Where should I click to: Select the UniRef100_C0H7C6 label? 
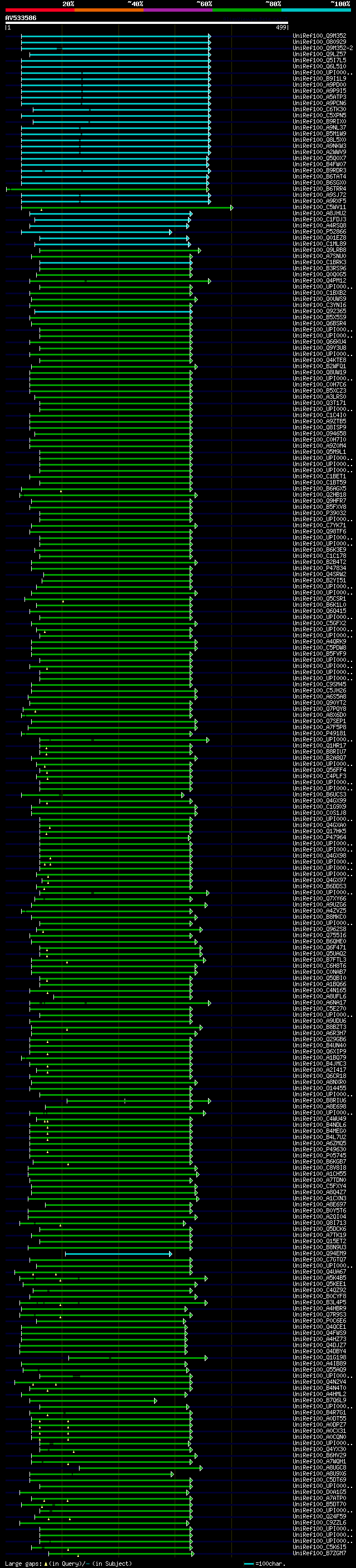319,385
